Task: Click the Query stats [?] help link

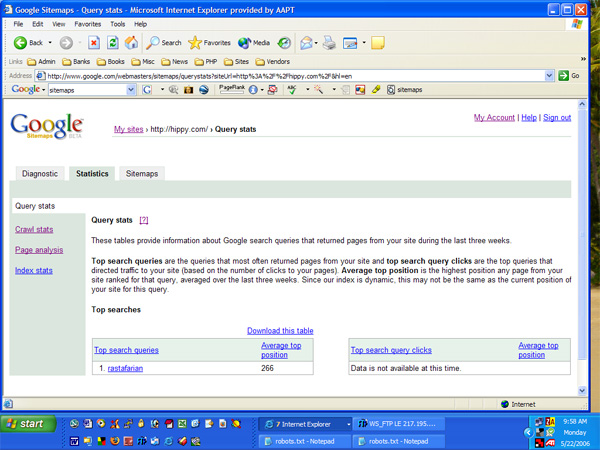Action: pos(143,220)
